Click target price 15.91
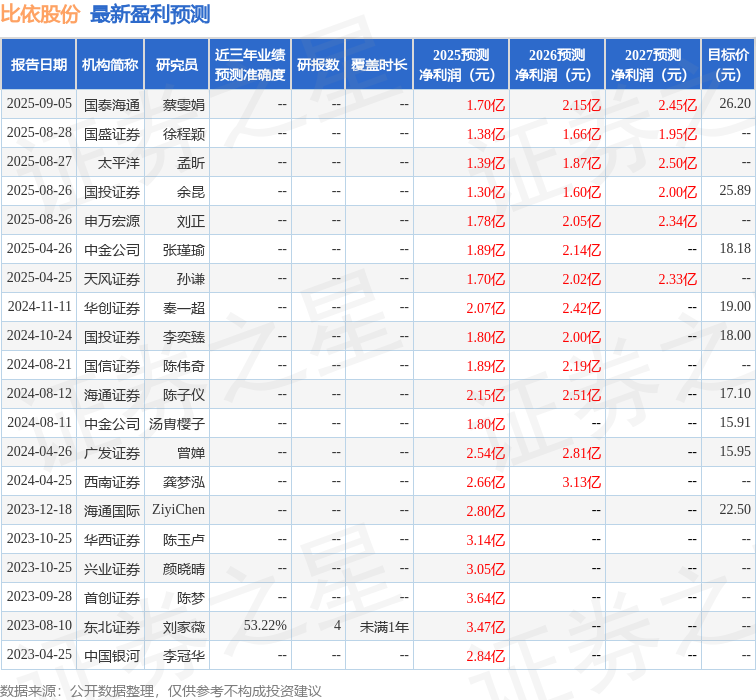Image resolution: width=756 pixels, height=700 pixels. pyautogui.click(x=735, y=422)
